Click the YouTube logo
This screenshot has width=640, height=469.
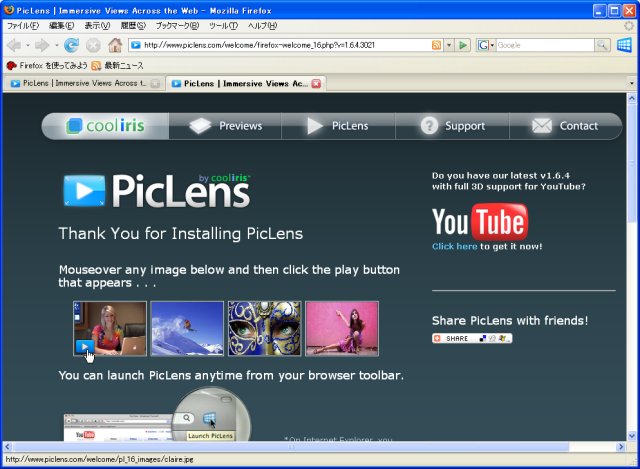pyautogui.click(x=480, y=222)
